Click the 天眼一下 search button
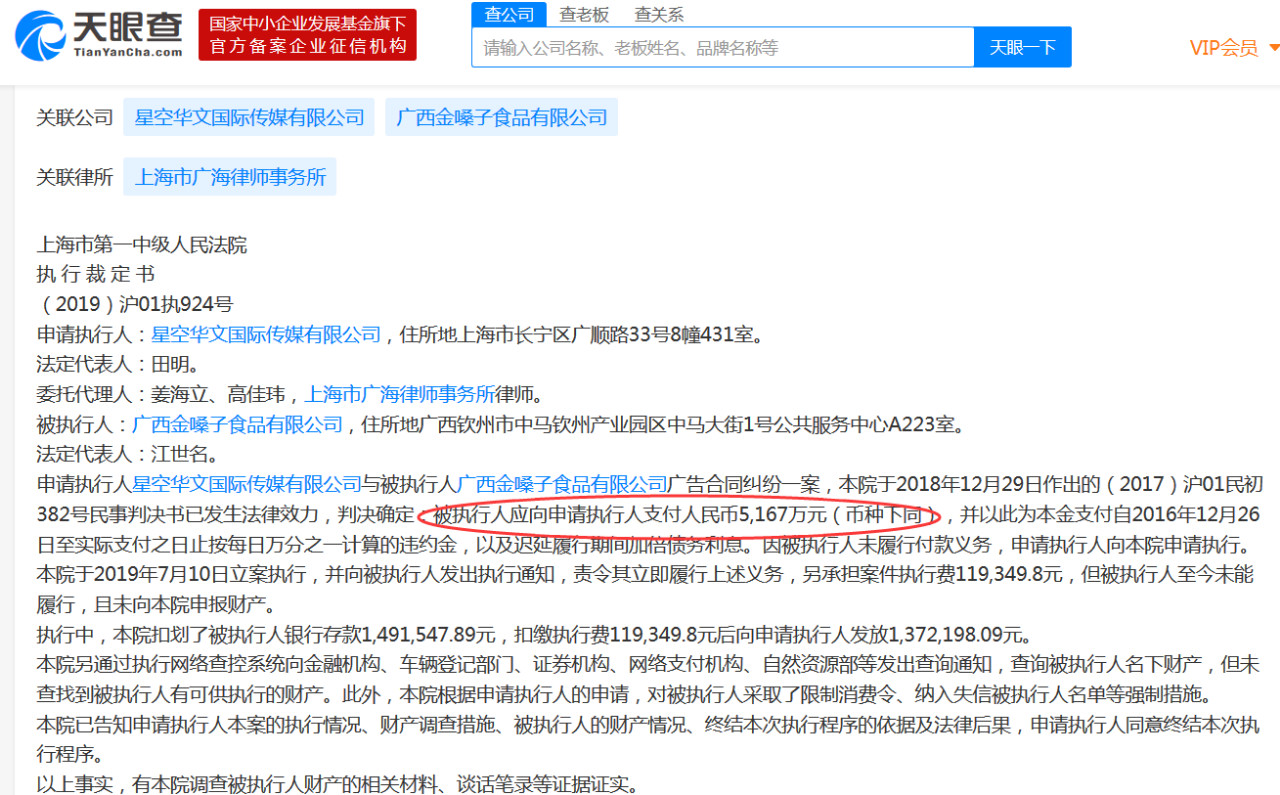1280x795 pixels. 1023,47
